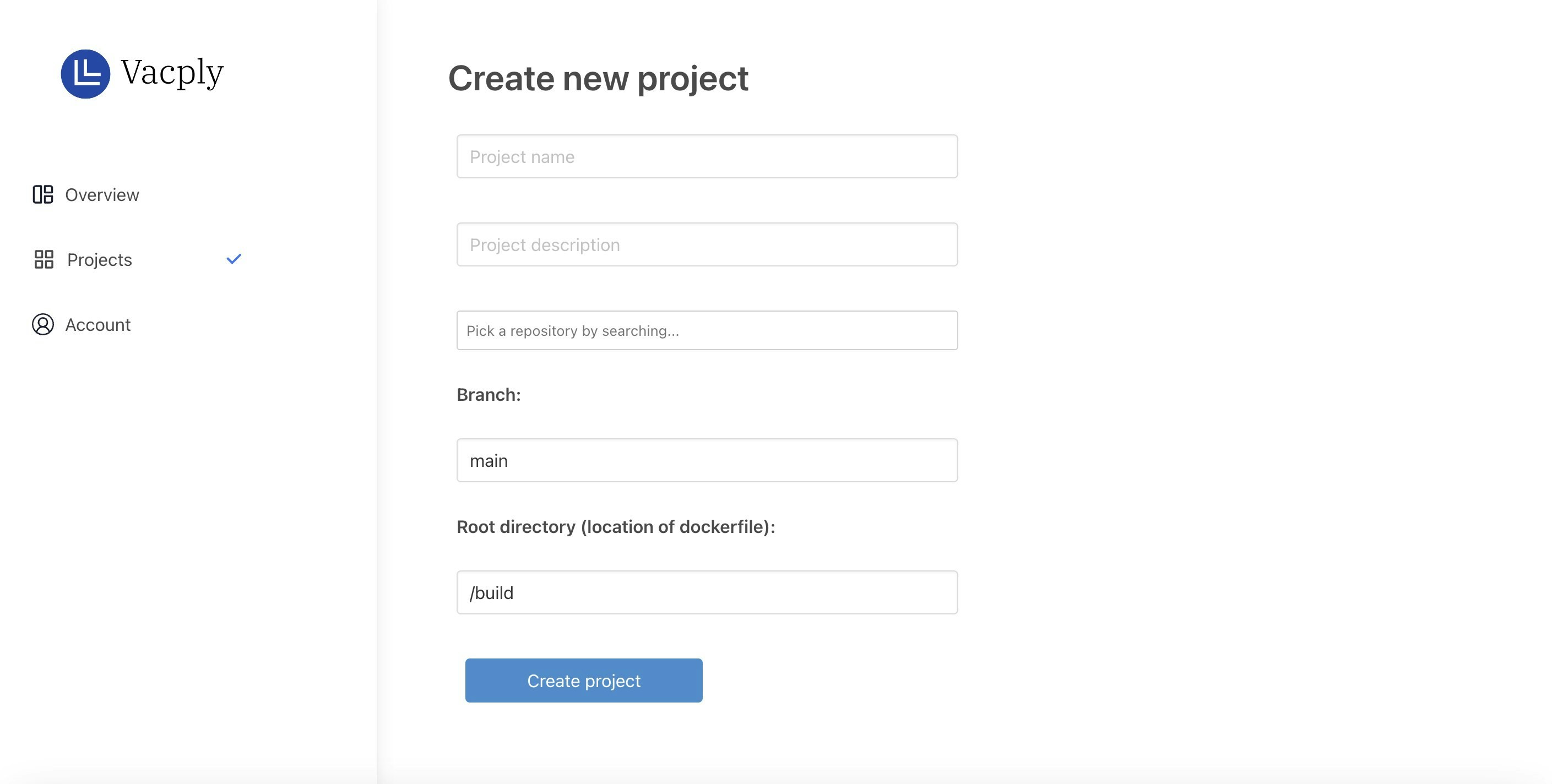Click the Vacply logo icon

pos(85,74)
